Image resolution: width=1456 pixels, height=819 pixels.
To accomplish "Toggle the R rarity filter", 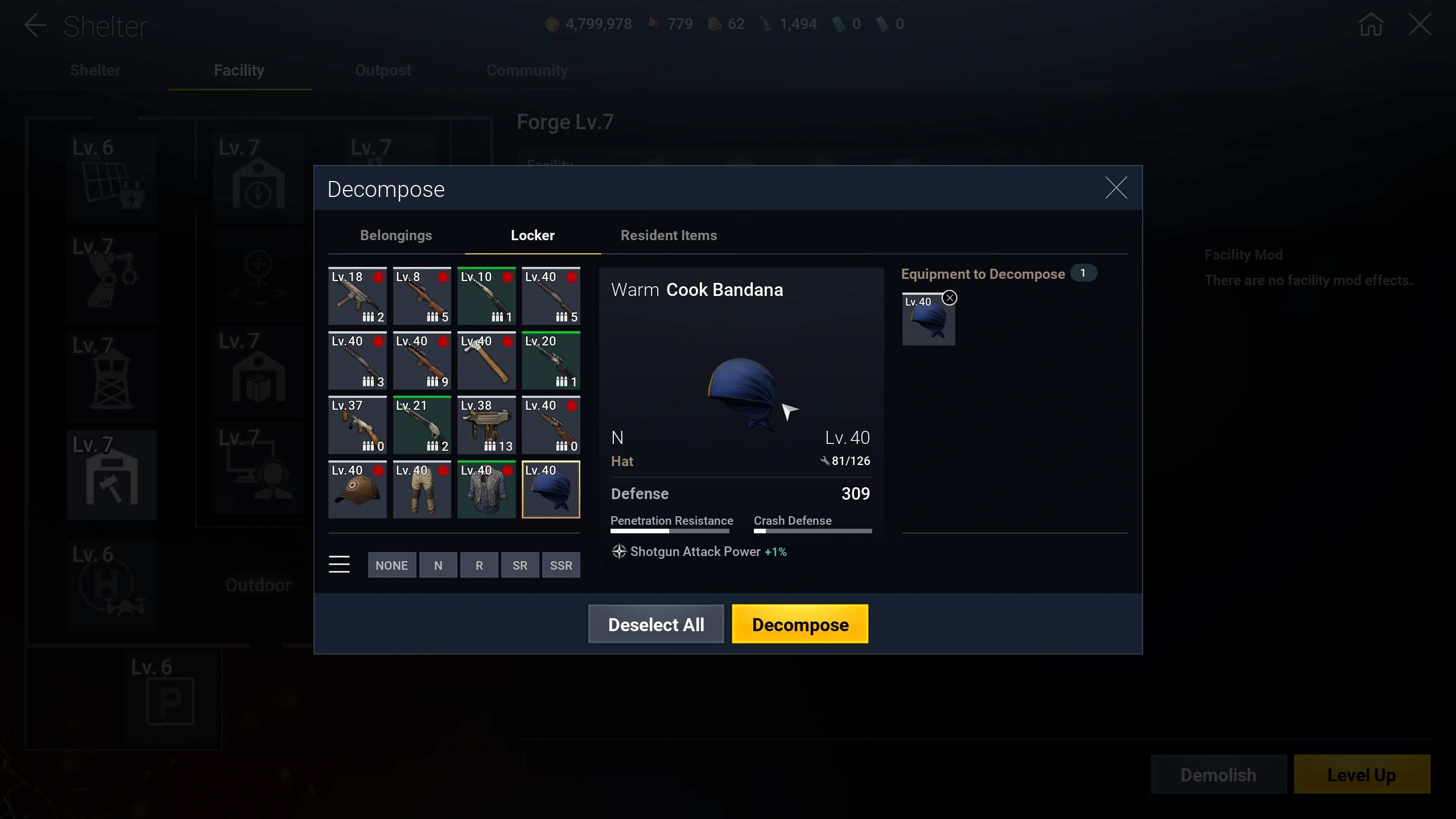I will click(479, 565).
